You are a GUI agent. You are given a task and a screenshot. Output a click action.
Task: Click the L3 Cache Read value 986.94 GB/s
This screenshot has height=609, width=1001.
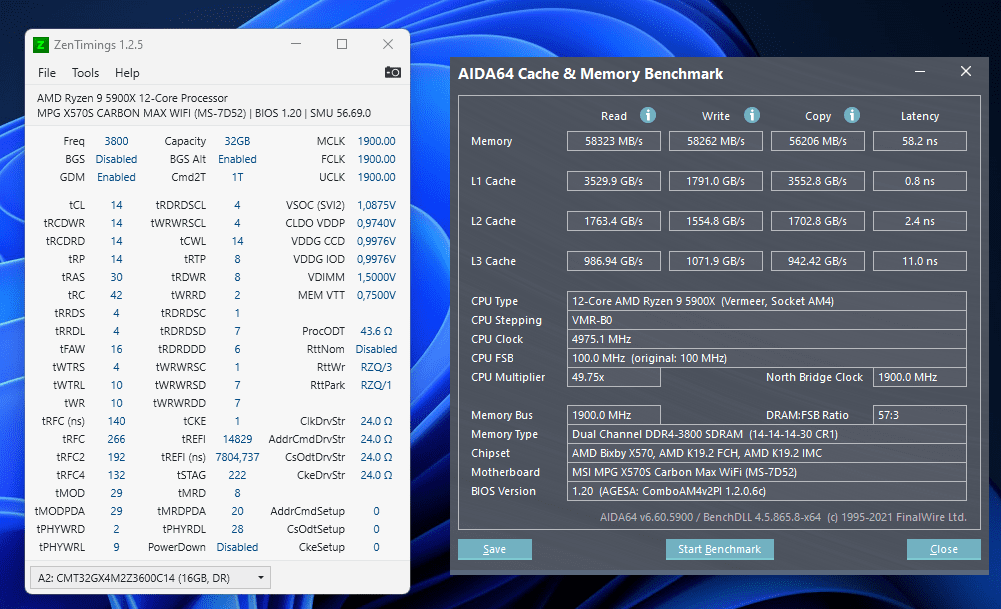pos(613,261)
